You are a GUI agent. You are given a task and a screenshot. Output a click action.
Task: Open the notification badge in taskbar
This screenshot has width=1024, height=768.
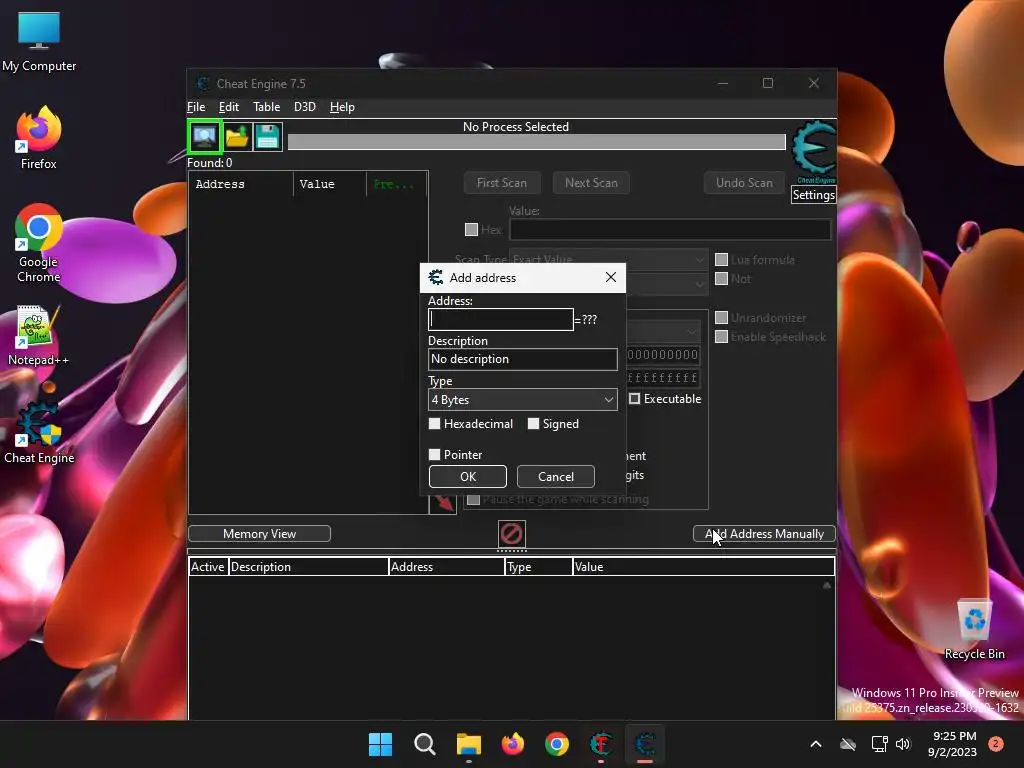click(996, 744)
